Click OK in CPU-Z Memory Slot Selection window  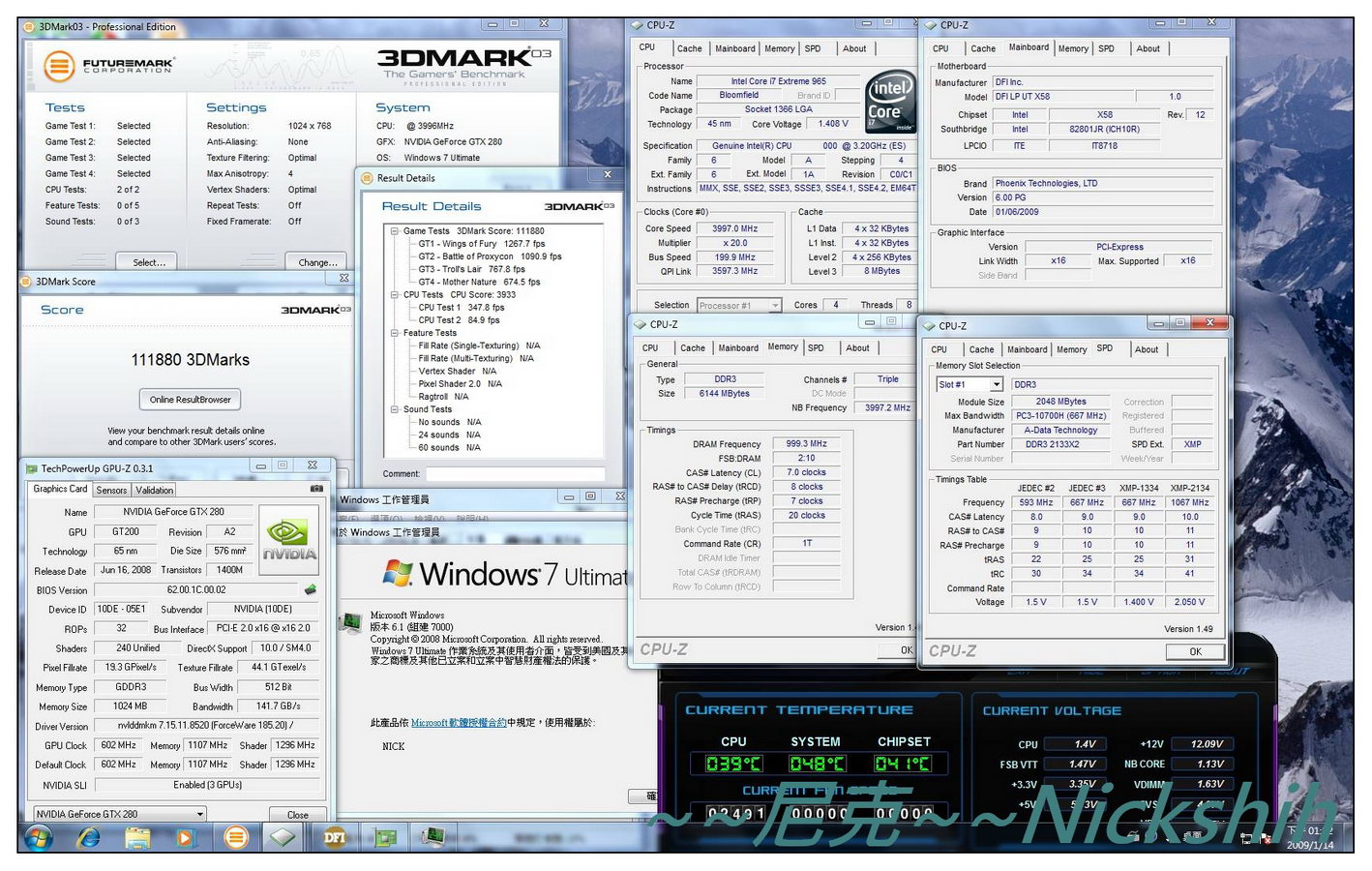click(x=1196, y=651)
